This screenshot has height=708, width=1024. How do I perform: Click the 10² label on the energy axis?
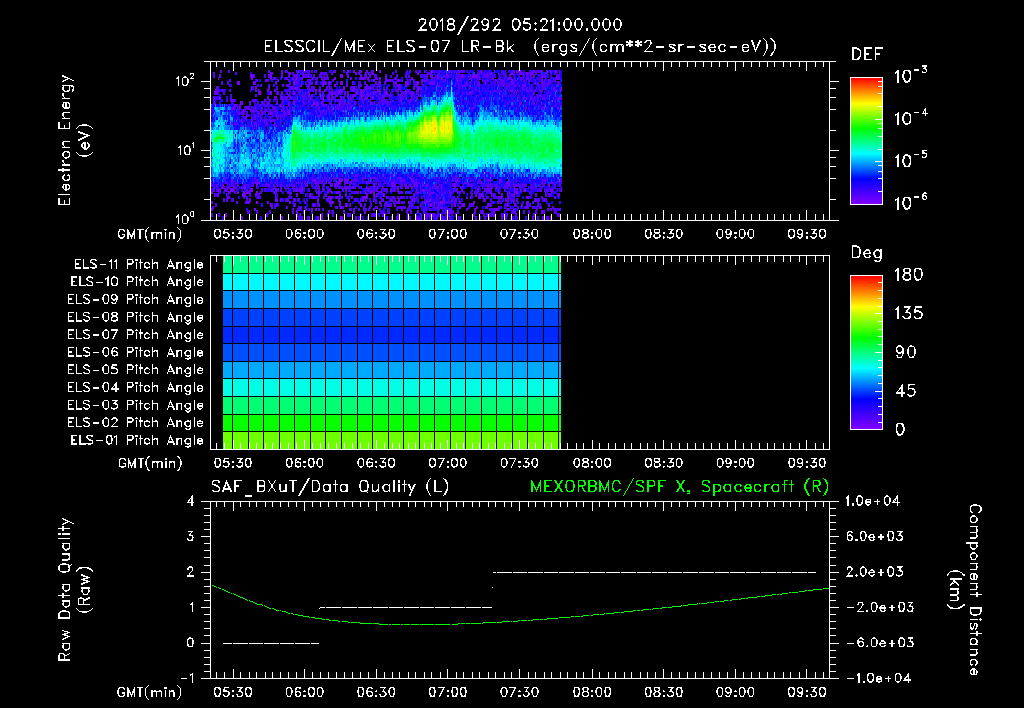point(185,81)
